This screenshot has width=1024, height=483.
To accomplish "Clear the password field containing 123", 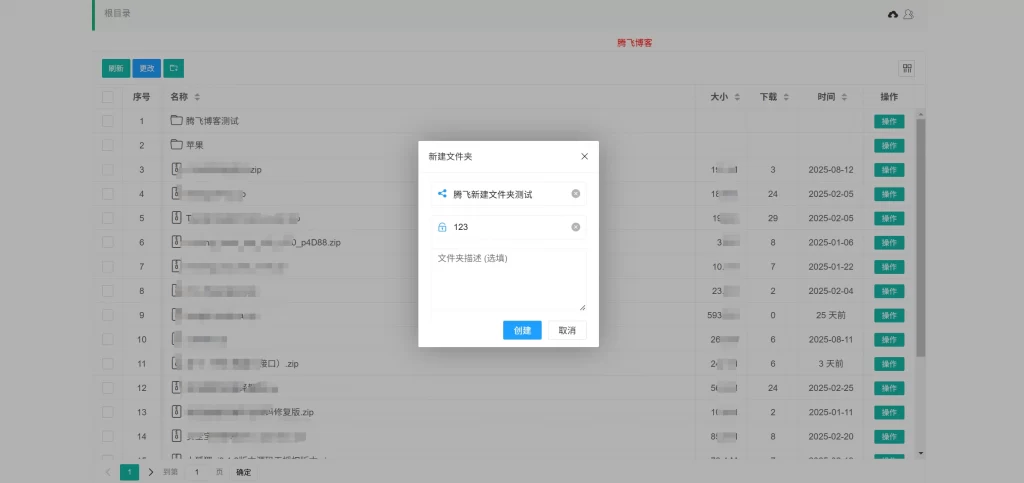I will 575,227.
